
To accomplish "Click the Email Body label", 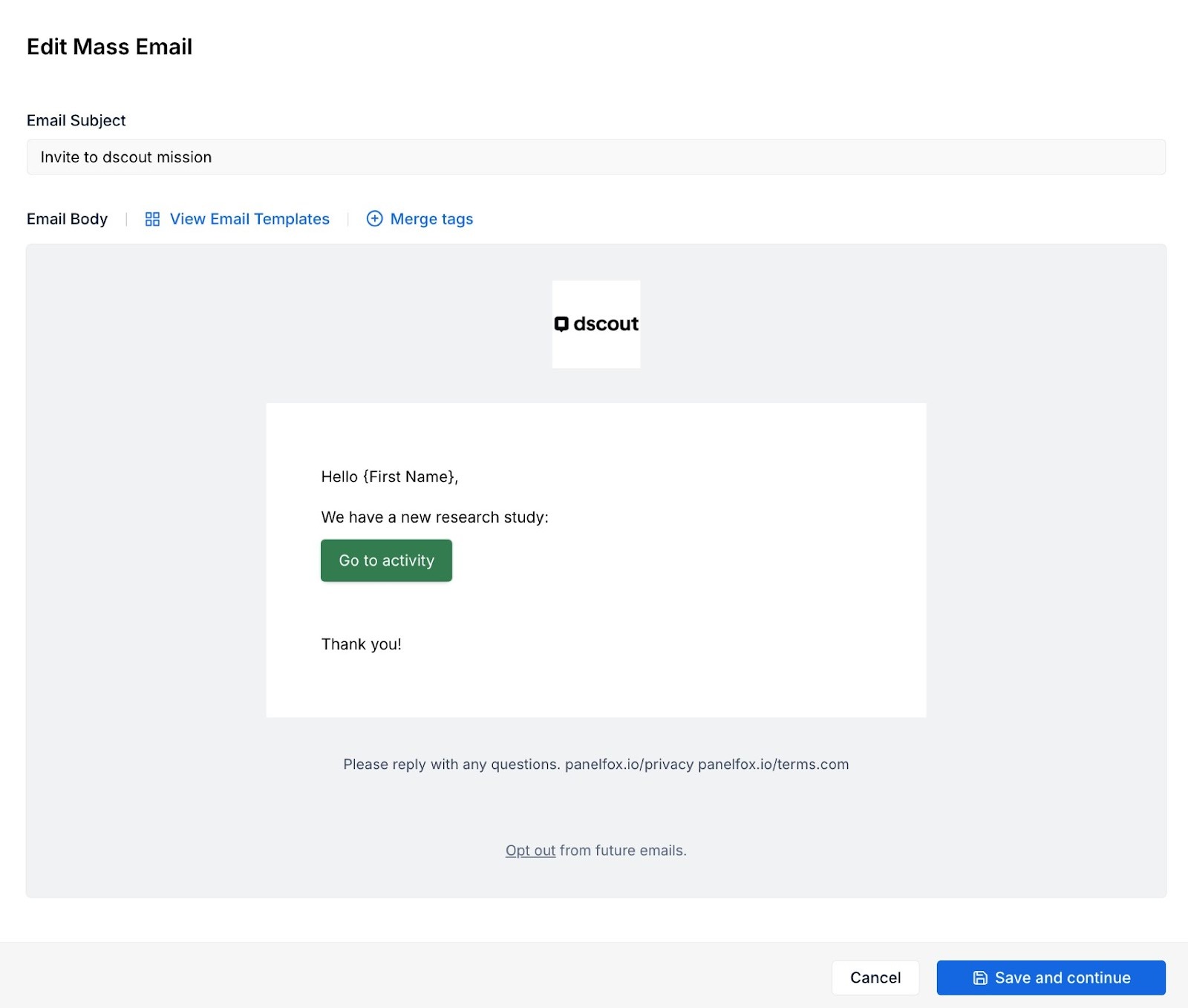I will pyautogui.click(x=67, y=219).
